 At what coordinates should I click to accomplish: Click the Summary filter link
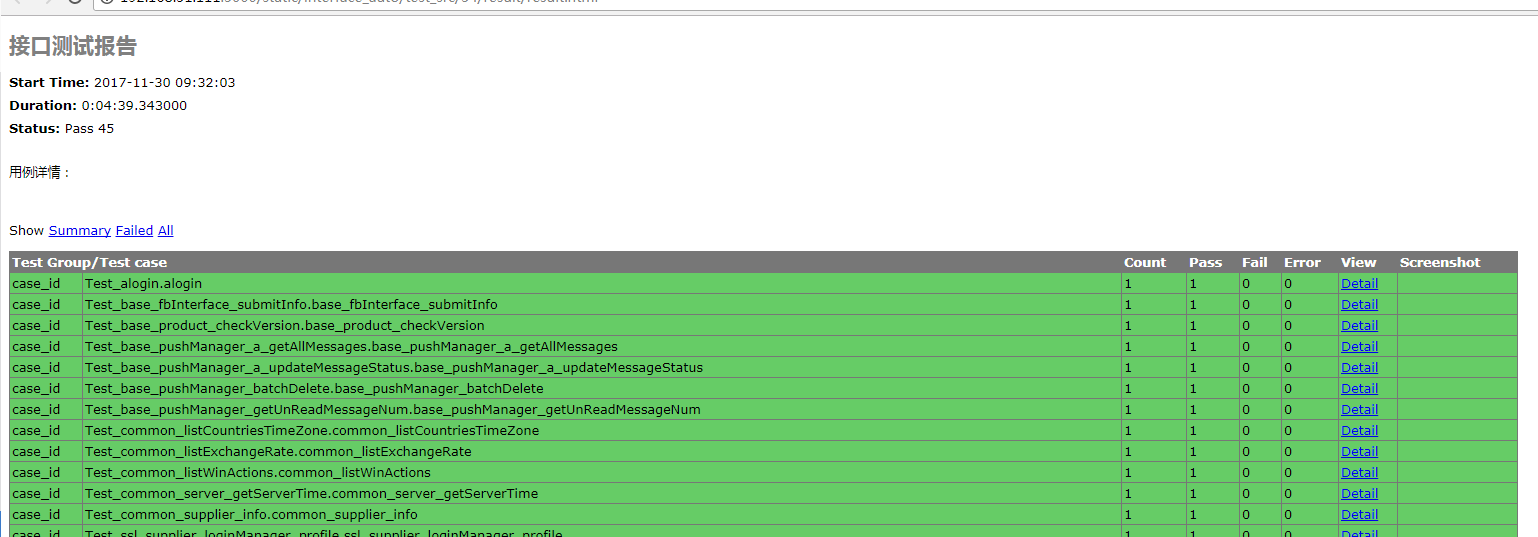click(79, 230)
